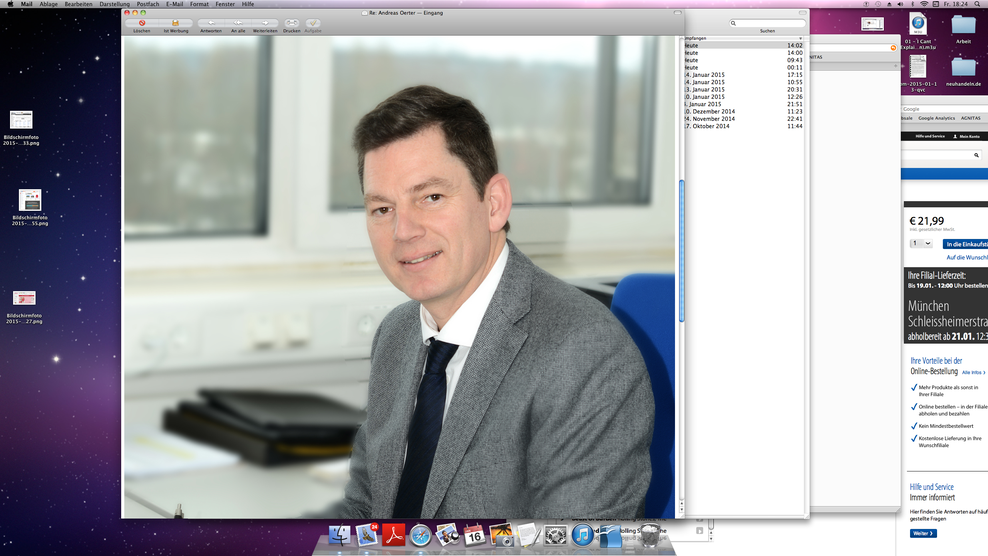Screen dimensions: 988x556
Task: Open Finder from the Dock
Action: coord(340,535)
